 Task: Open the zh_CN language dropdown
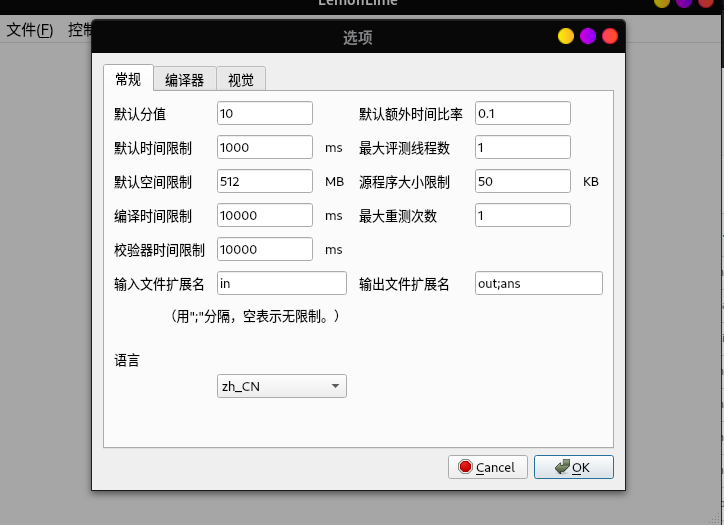(x=282, y=386)
